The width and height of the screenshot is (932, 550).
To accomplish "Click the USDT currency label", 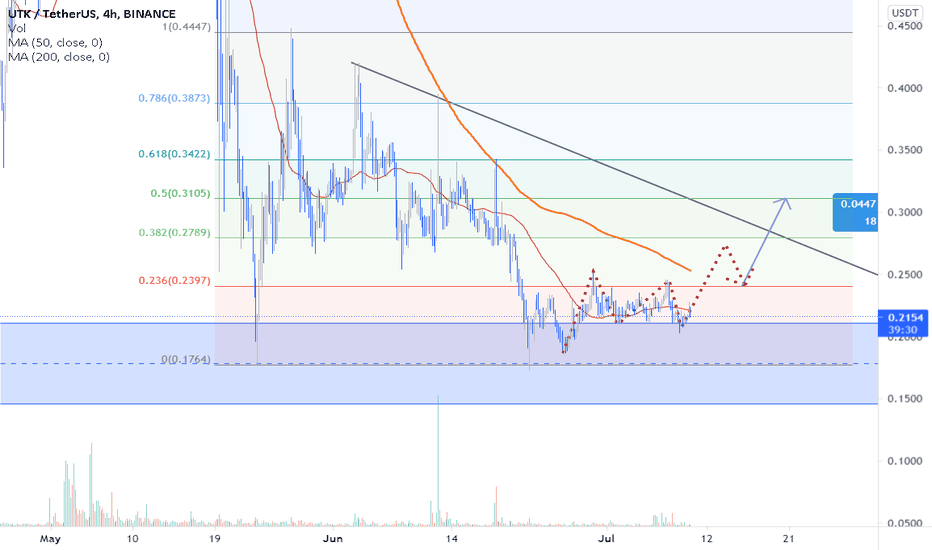I will (905, 12).
